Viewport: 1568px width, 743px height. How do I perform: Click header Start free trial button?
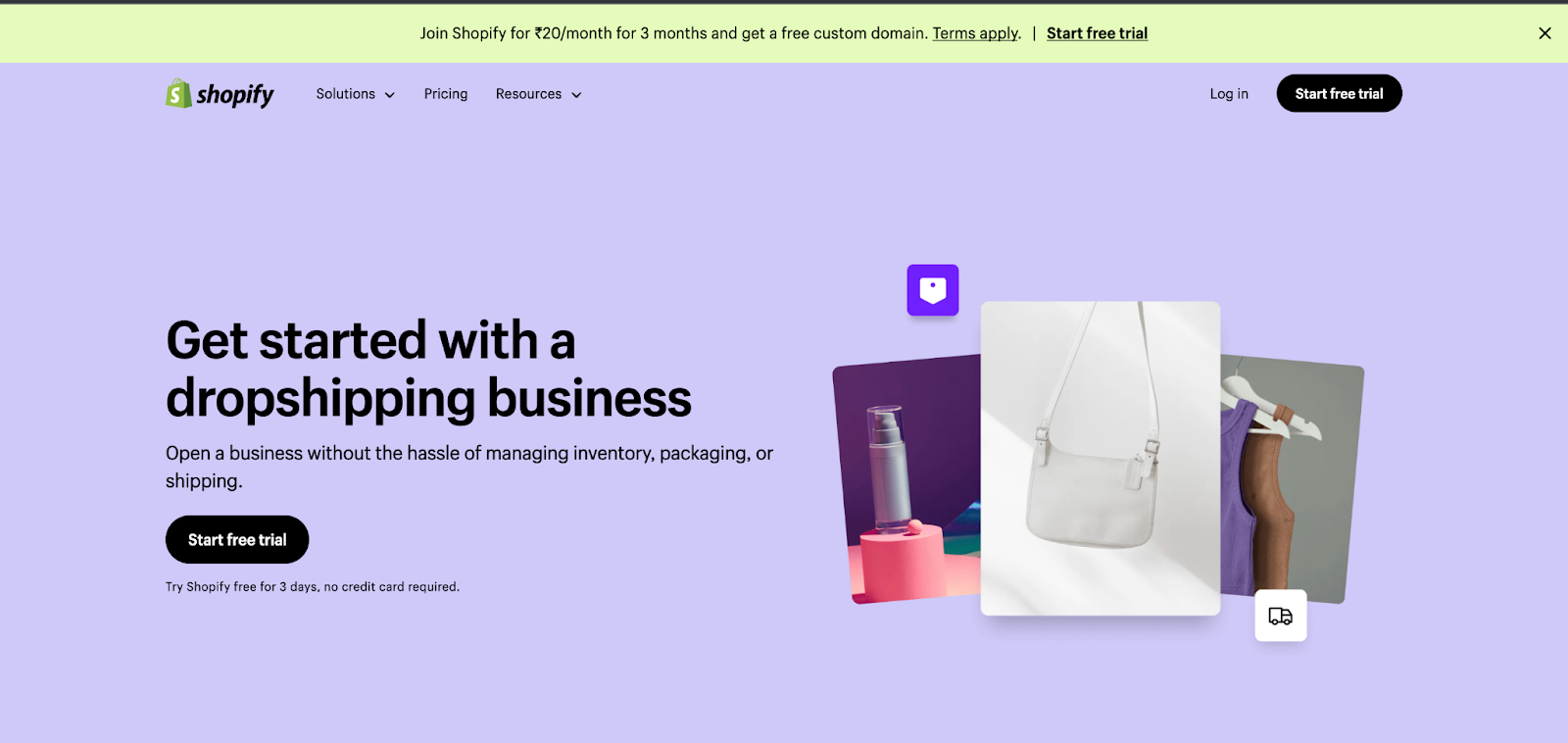point(1339,93)
